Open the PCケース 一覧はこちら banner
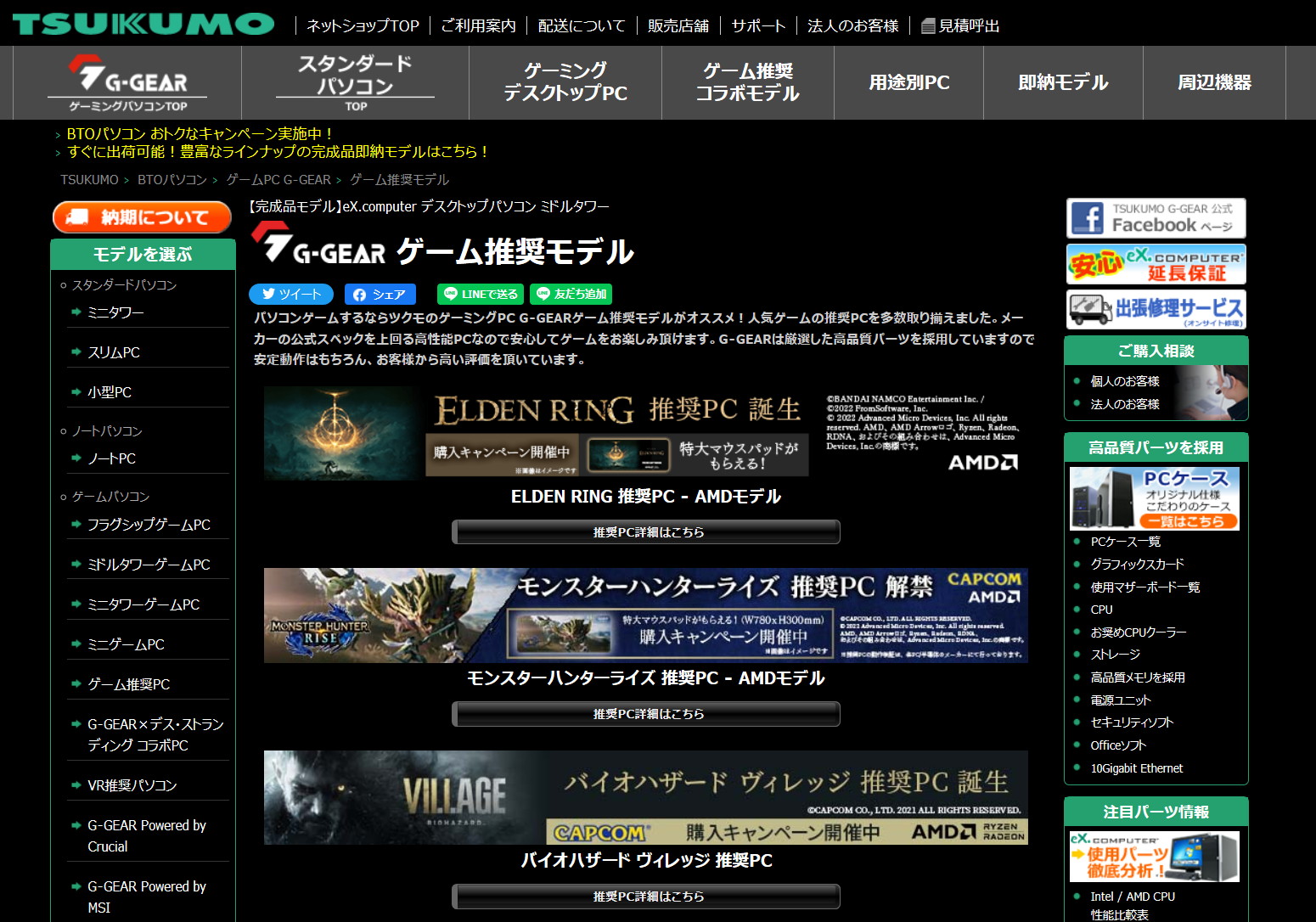 pyautogui.click(x=1155, y=498)
